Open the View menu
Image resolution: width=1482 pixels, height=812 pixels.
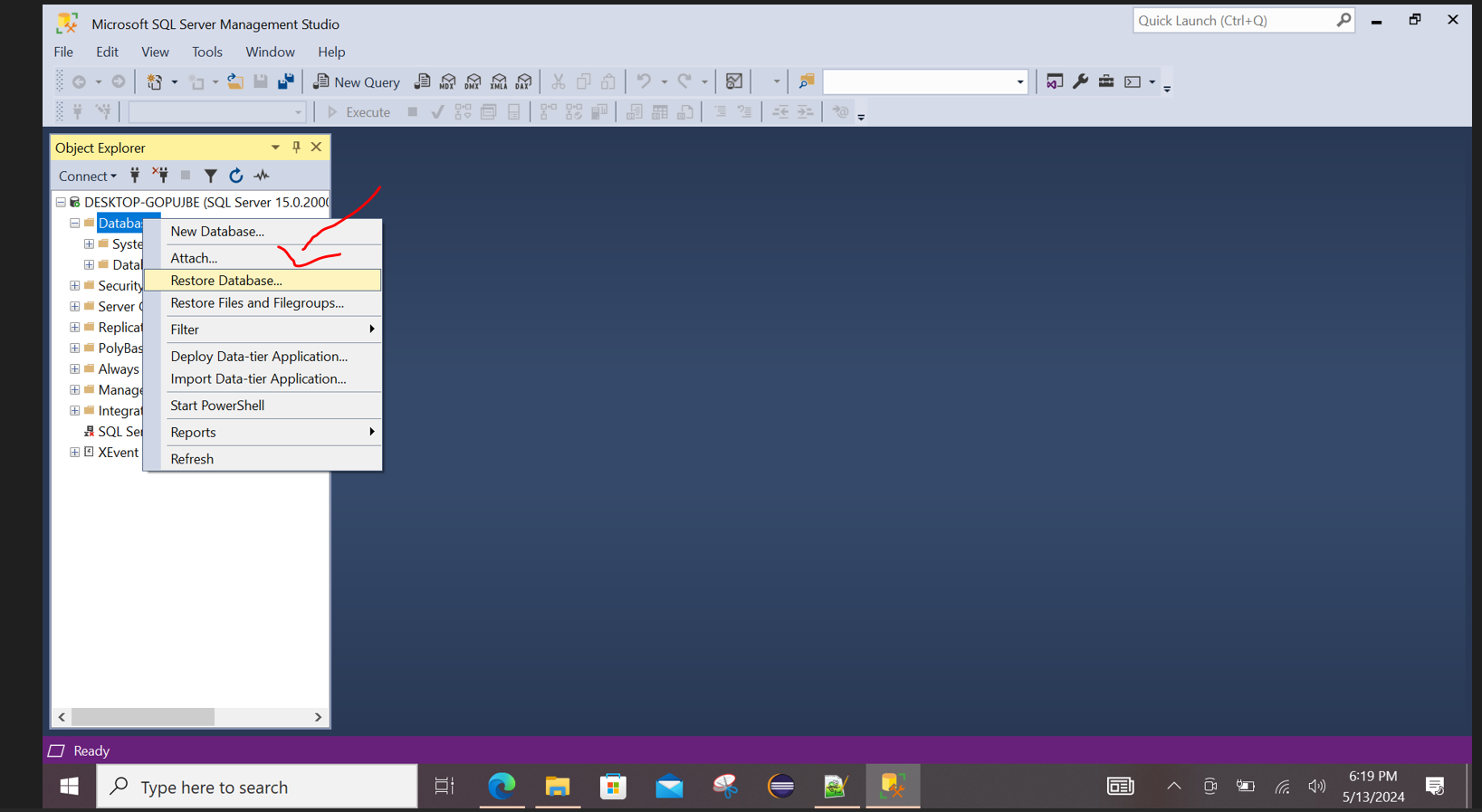pos(155,52)
